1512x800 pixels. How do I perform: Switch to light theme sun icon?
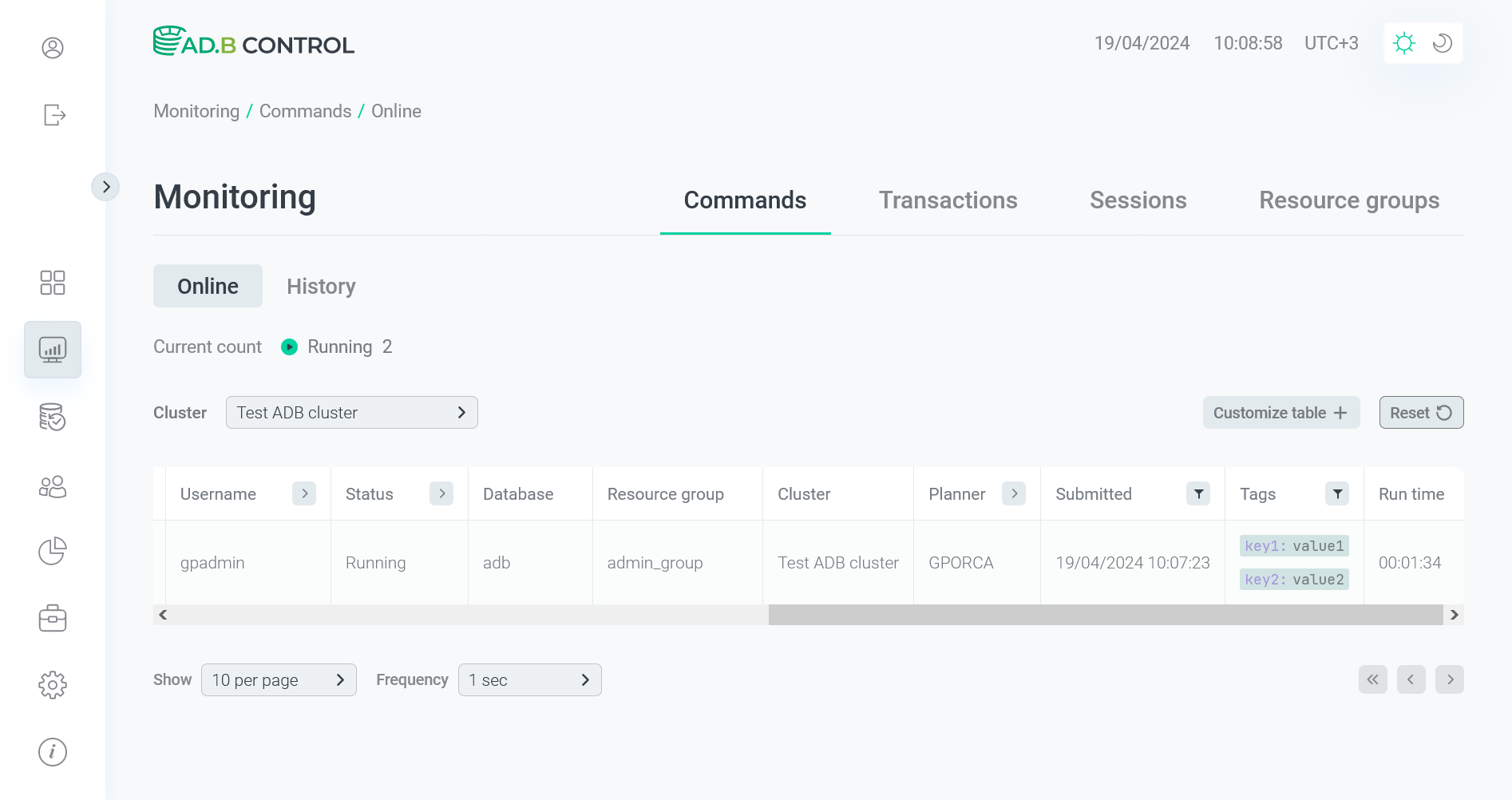(x=1403, y=43)
